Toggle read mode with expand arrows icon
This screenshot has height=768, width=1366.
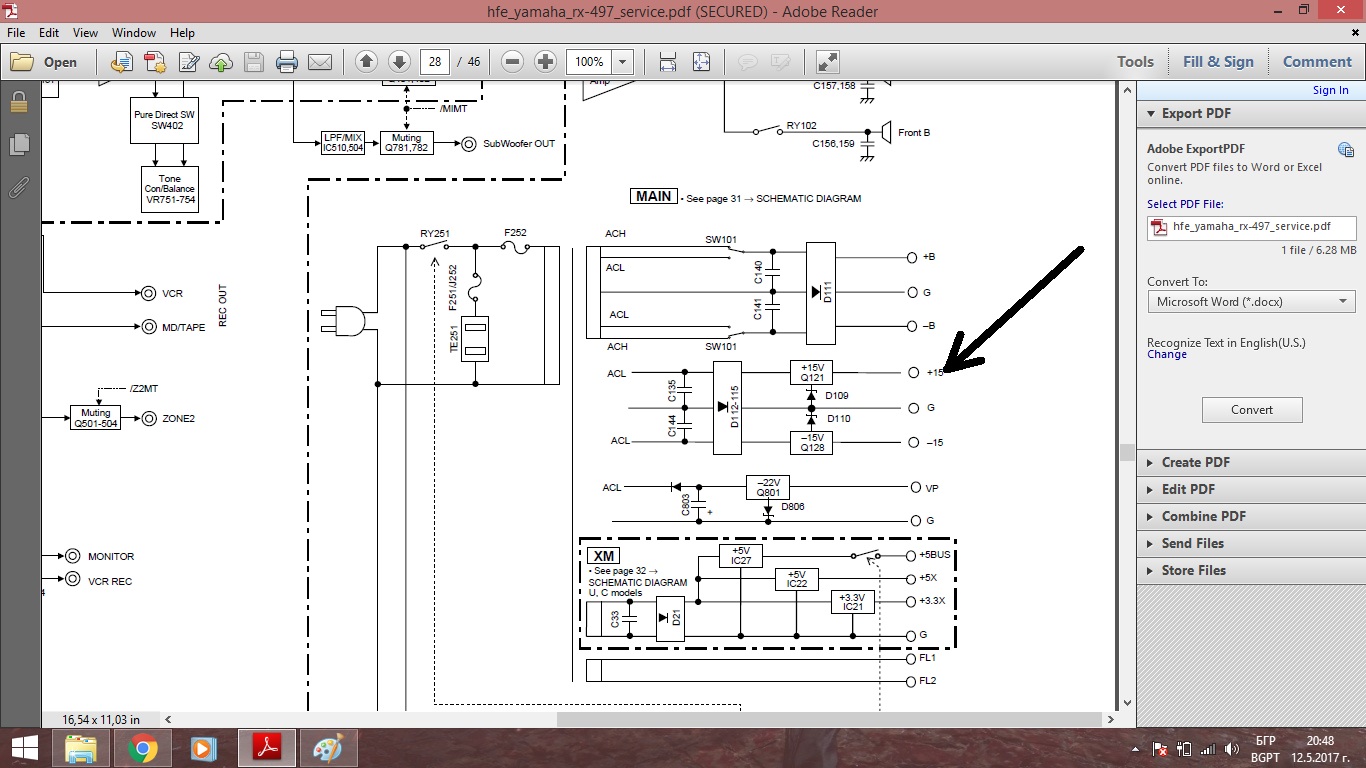pos(827,62)
